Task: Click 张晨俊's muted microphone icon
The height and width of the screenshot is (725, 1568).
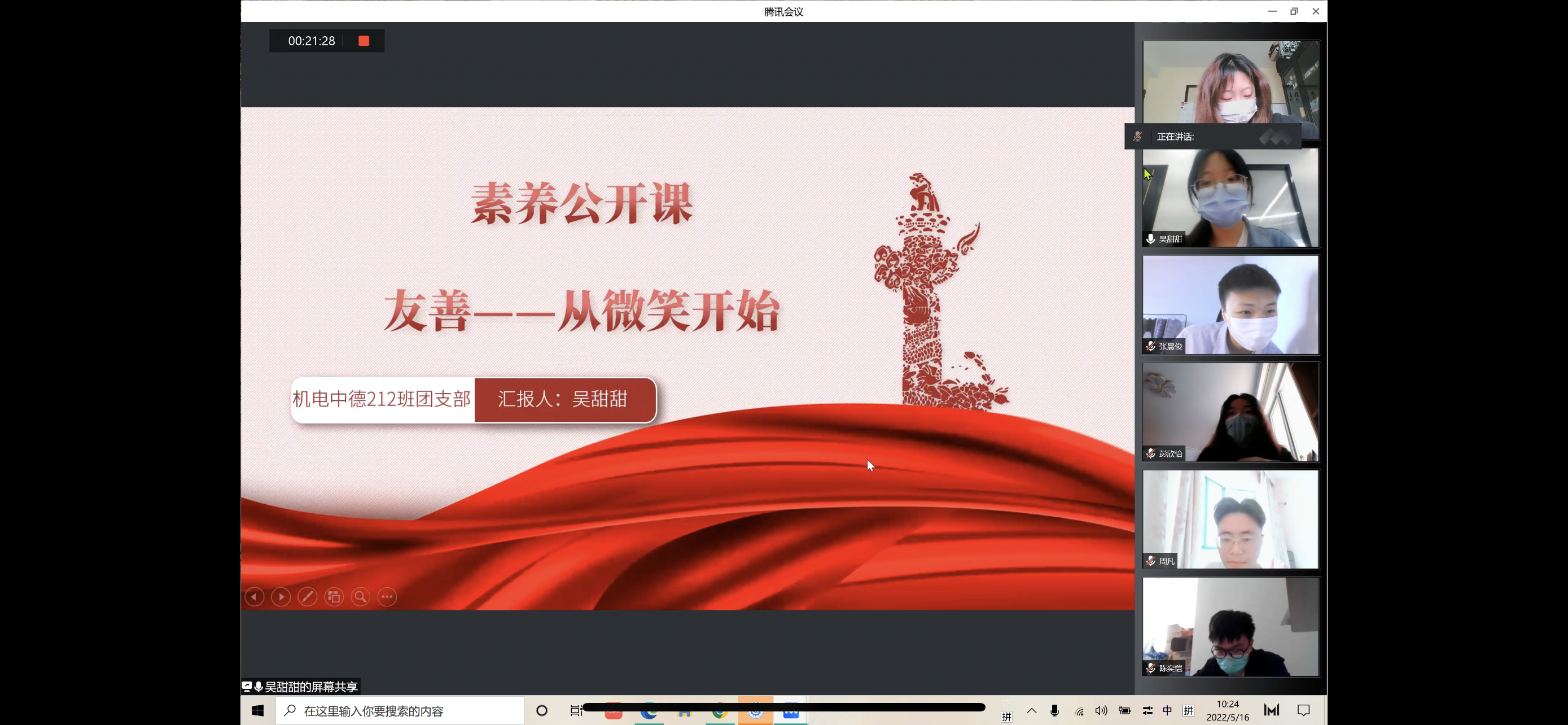Action: click(1150, 346)
